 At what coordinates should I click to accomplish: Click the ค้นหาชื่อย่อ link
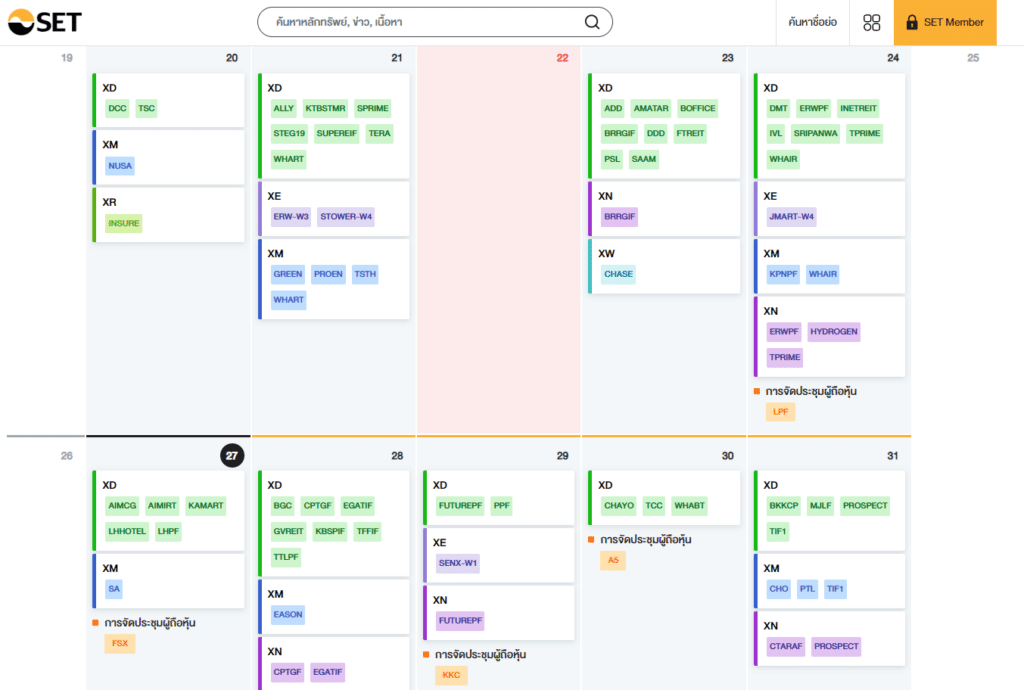(x=812, y=22)
